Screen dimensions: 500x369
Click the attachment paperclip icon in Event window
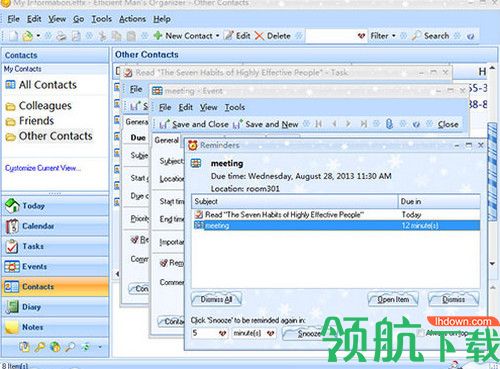click(x=389, y=124)
